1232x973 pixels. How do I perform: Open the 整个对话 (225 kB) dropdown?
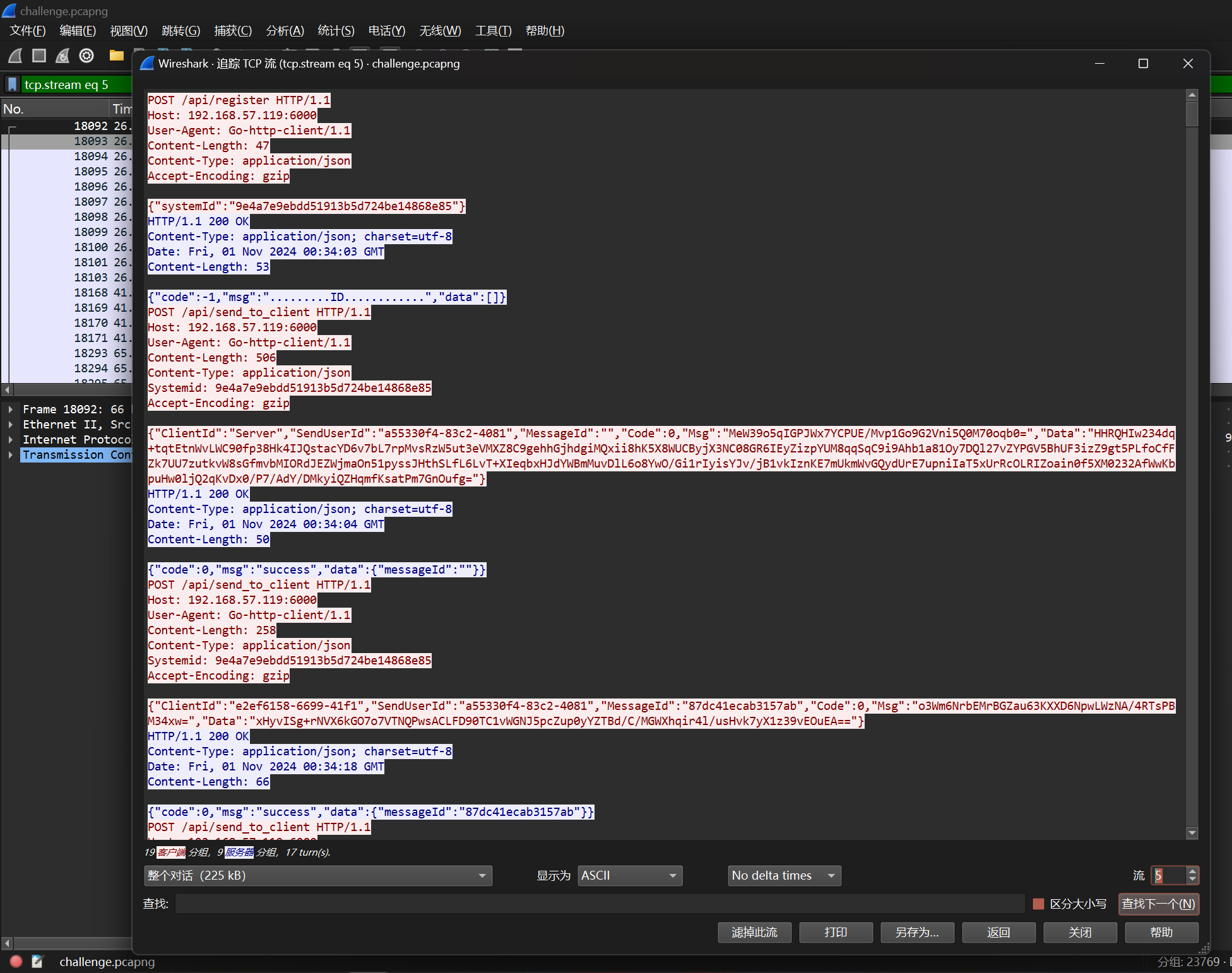[x=318, y=876]
